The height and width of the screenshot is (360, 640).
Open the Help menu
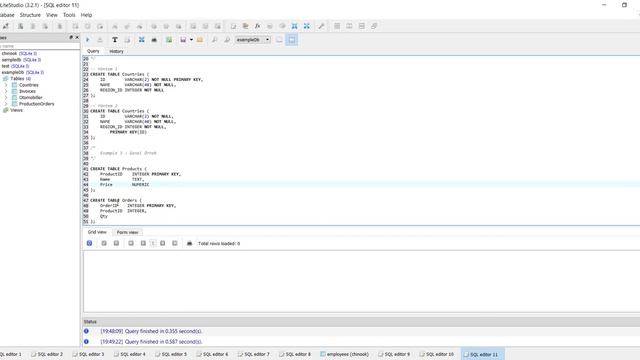pos(86,15)
